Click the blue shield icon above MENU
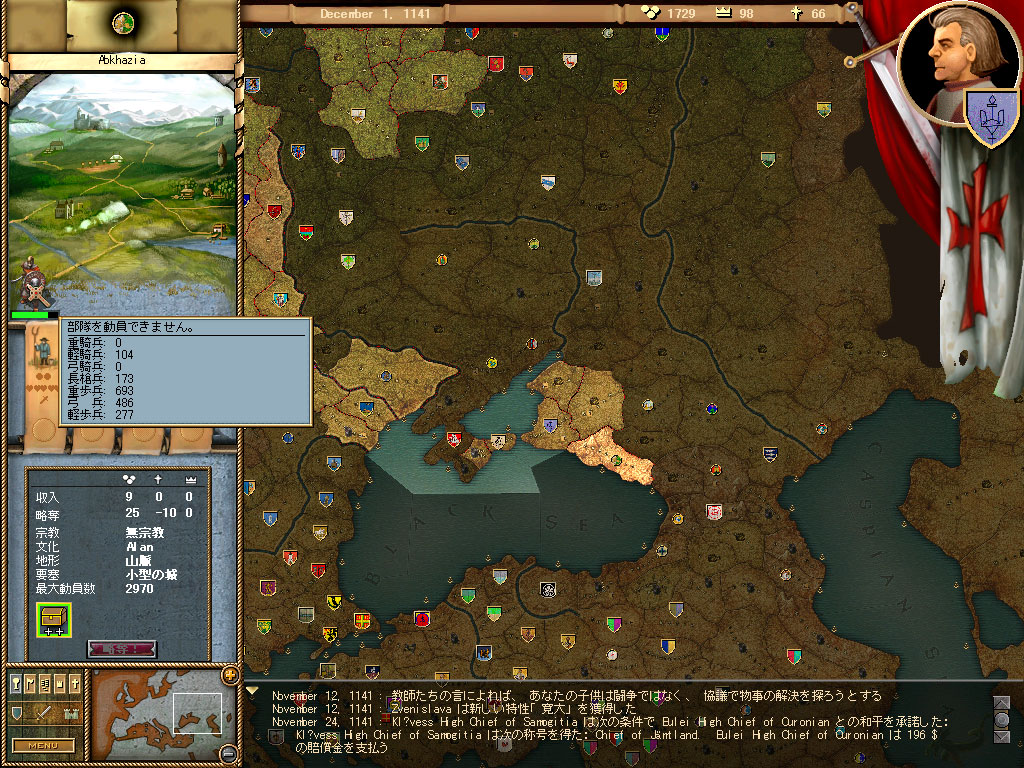 click(x=18, y=713)
